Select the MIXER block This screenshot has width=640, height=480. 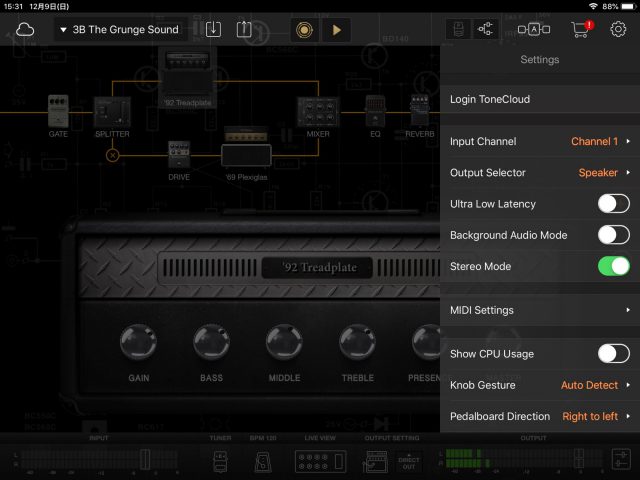point(318,111)
